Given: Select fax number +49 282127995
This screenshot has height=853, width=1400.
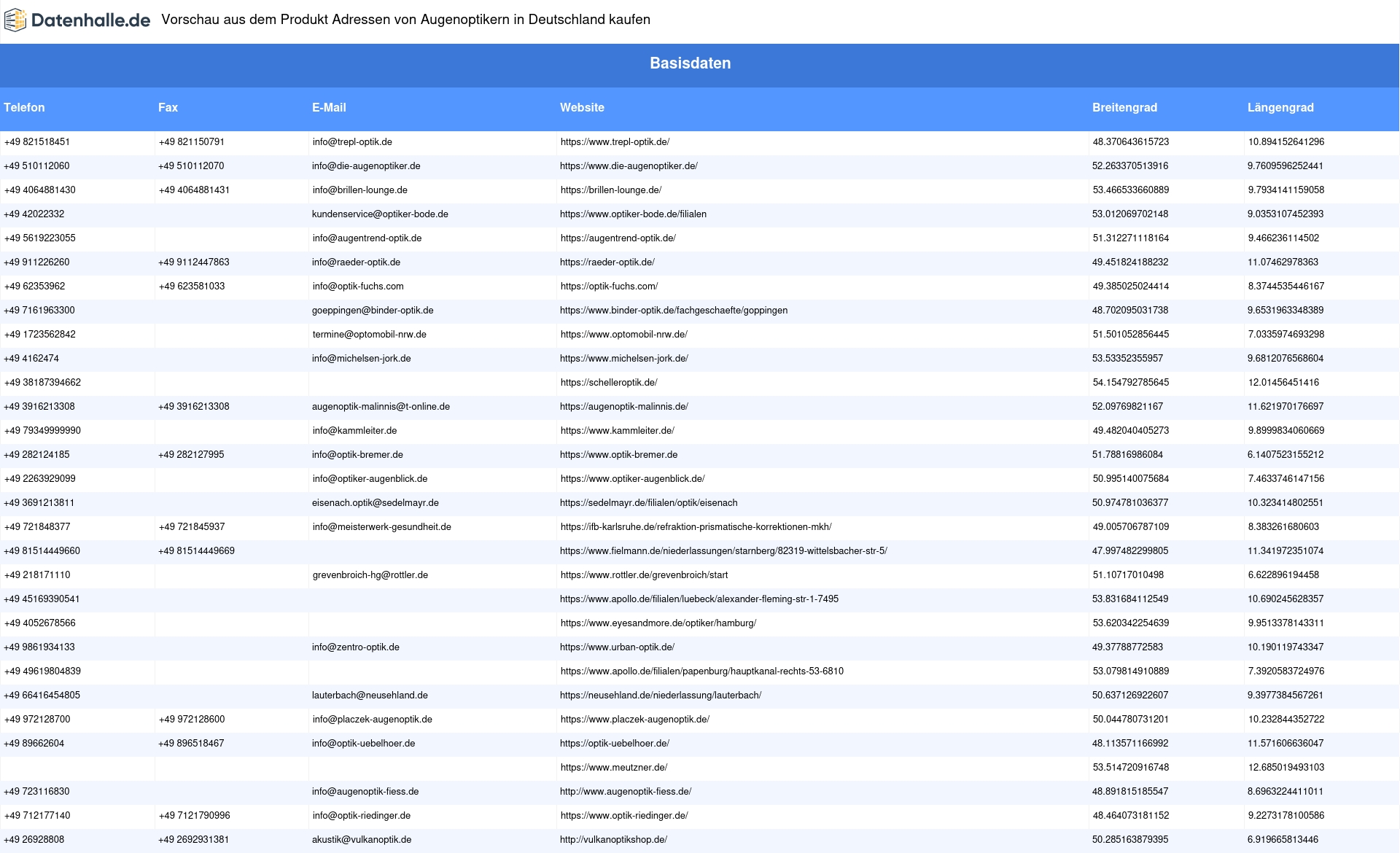Looking at the screenshot, I should point(191,455).
